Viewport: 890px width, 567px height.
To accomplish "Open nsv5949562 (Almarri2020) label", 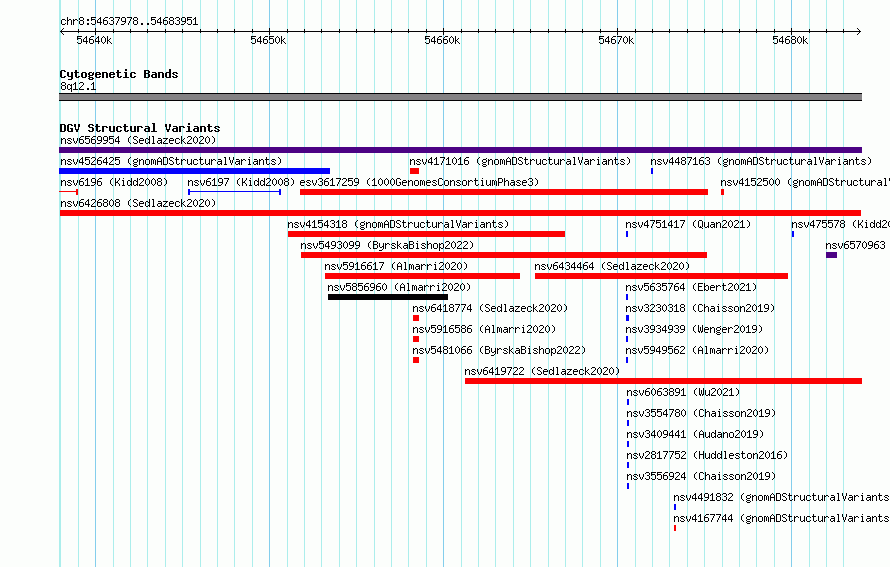I will point(697,350).
